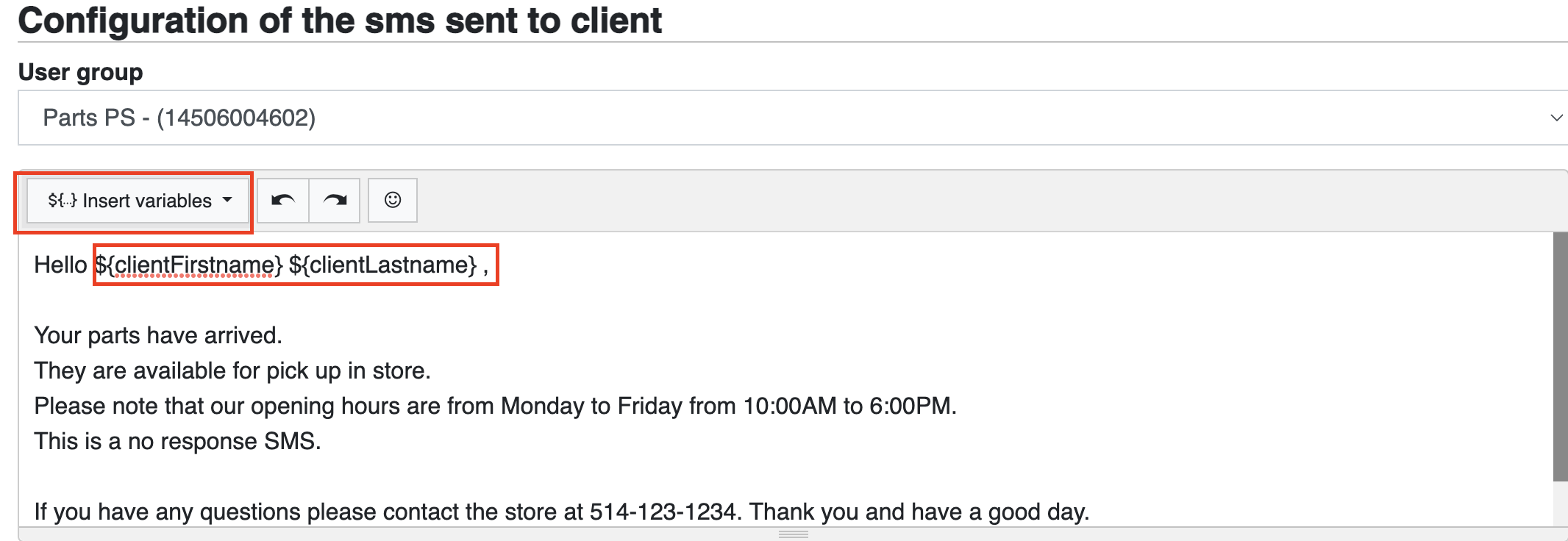
Task: Click the line "Your parts have arrived."
Action: tap(158, 335)
